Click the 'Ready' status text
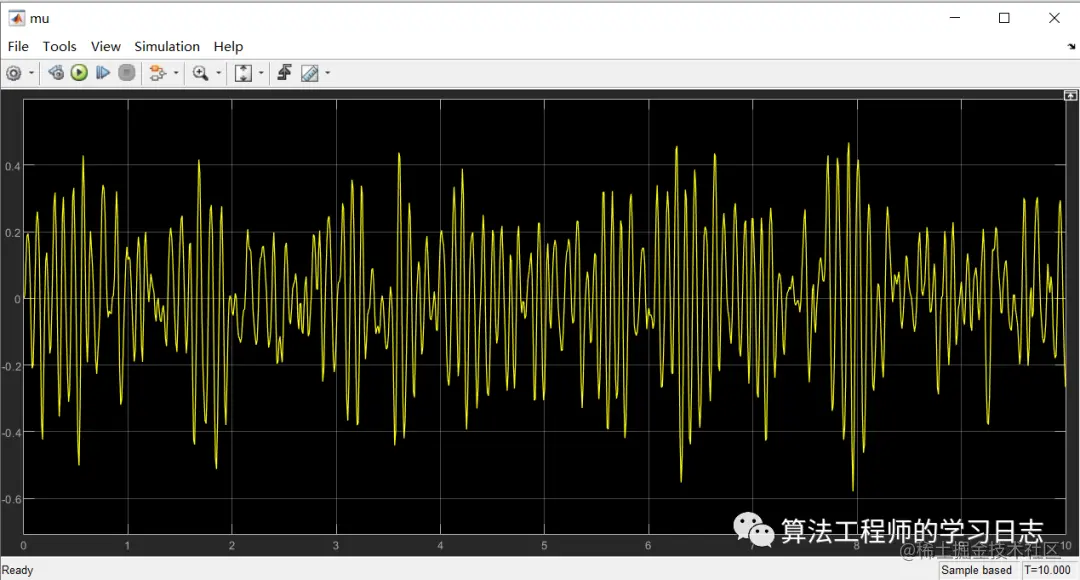Image resolution: width=1080 pixels, height=580 pixels. (x=17, y=570)
